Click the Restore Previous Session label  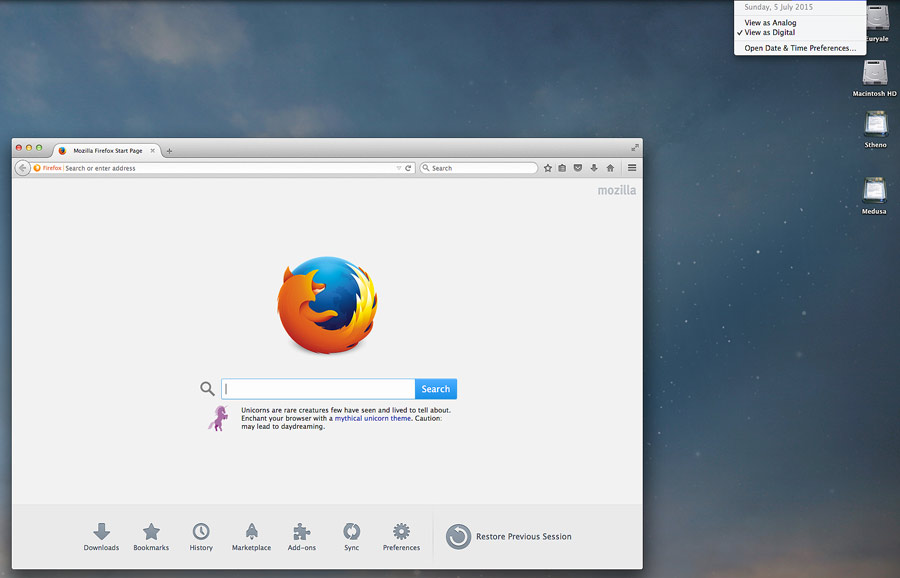pos(524,537)
